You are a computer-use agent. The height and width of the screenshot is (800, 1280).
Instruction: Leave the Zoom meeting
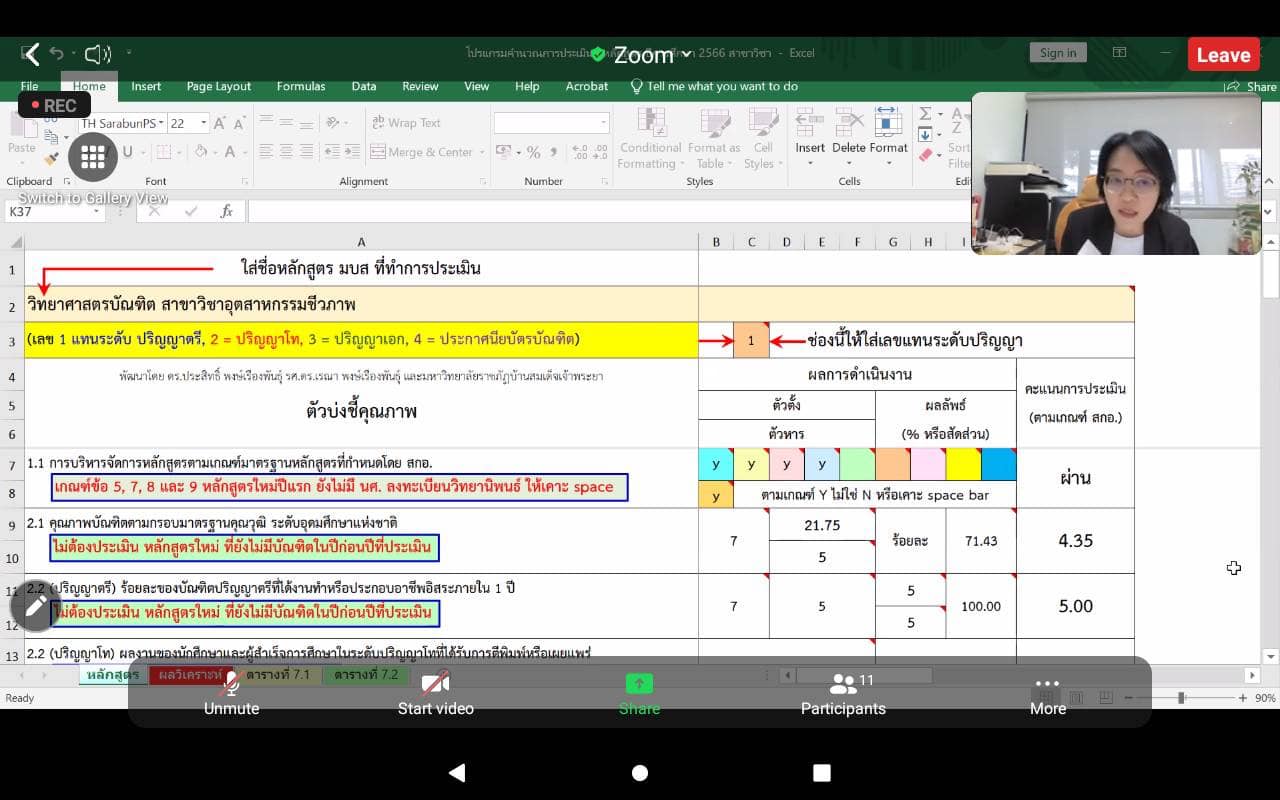[1223, 55]
